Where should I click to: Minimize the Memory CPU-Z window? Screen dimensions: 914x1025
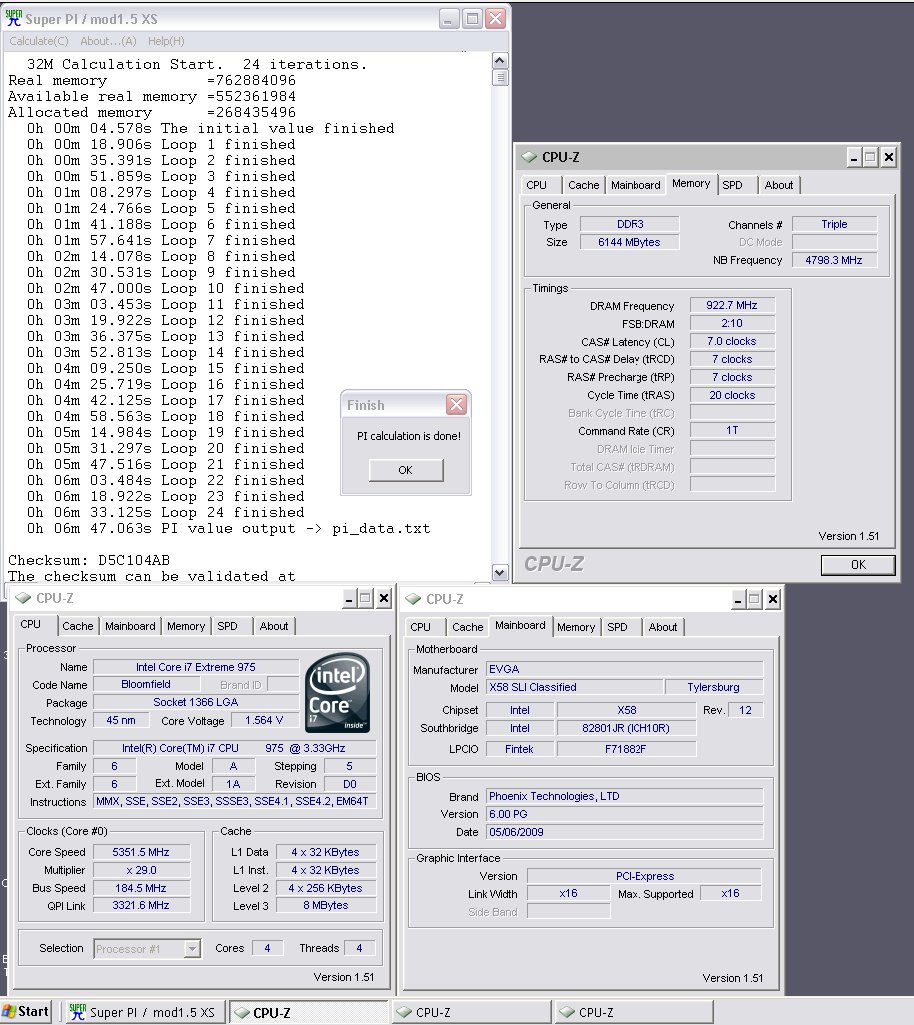[854, 158]
